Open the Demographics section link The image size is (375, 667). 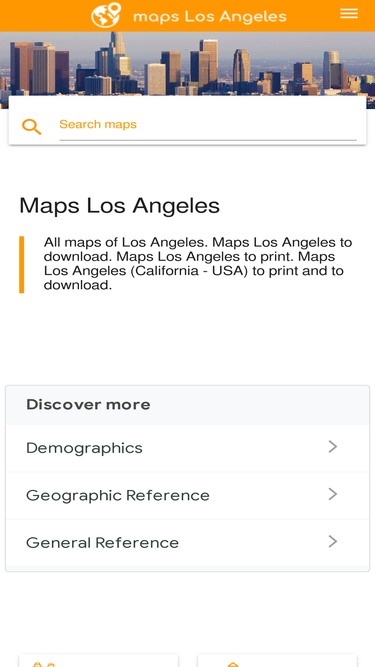(x=188, y=448)
